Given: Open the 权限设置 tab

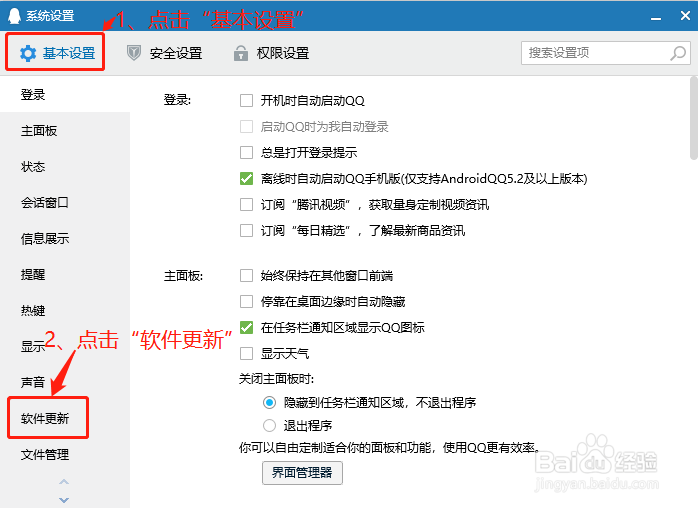Looking at the screenshot, I should point(271,53).
